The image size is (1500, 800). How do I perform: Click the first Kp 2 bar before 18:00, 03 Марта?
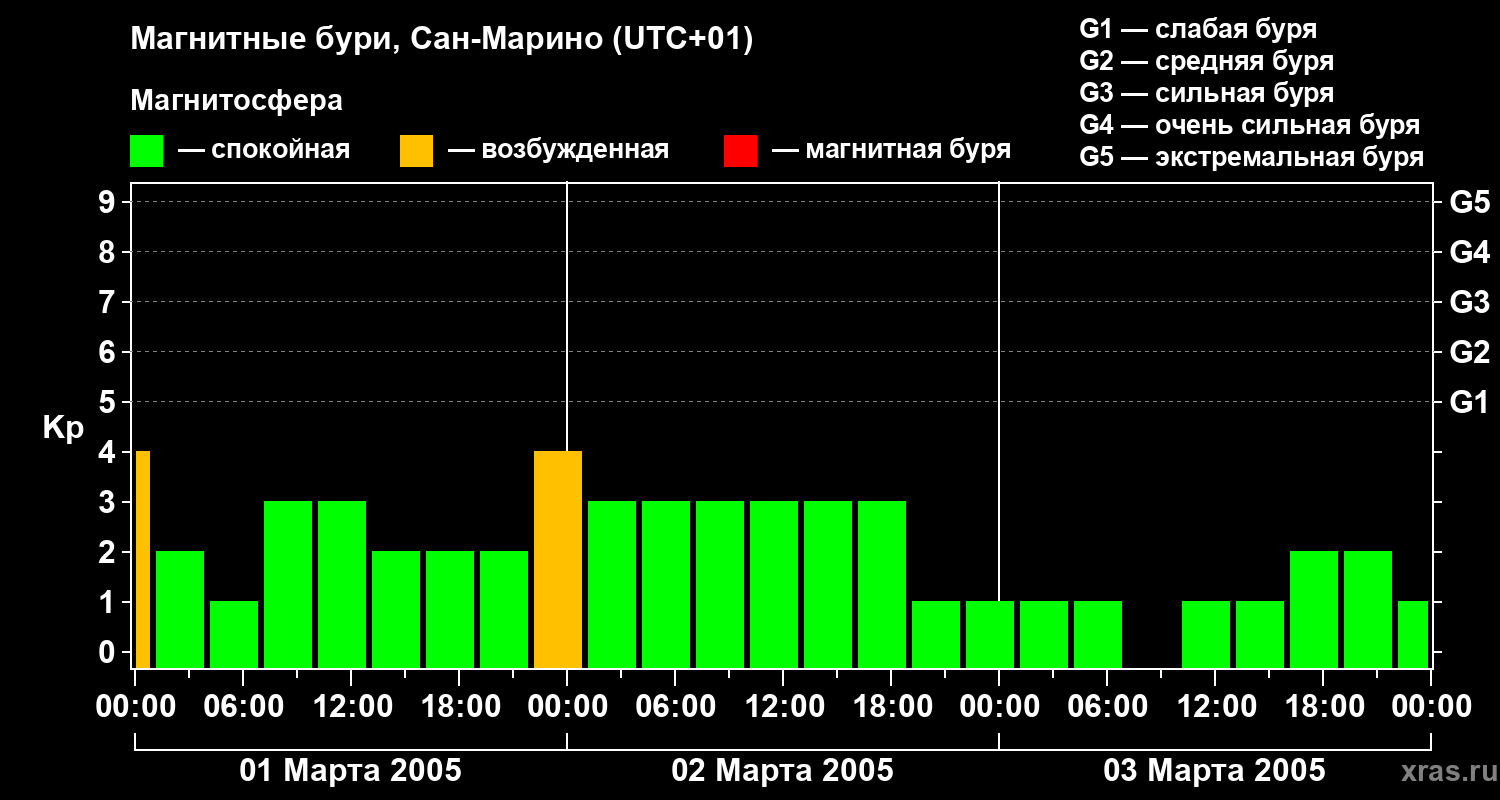[1314, 610]
